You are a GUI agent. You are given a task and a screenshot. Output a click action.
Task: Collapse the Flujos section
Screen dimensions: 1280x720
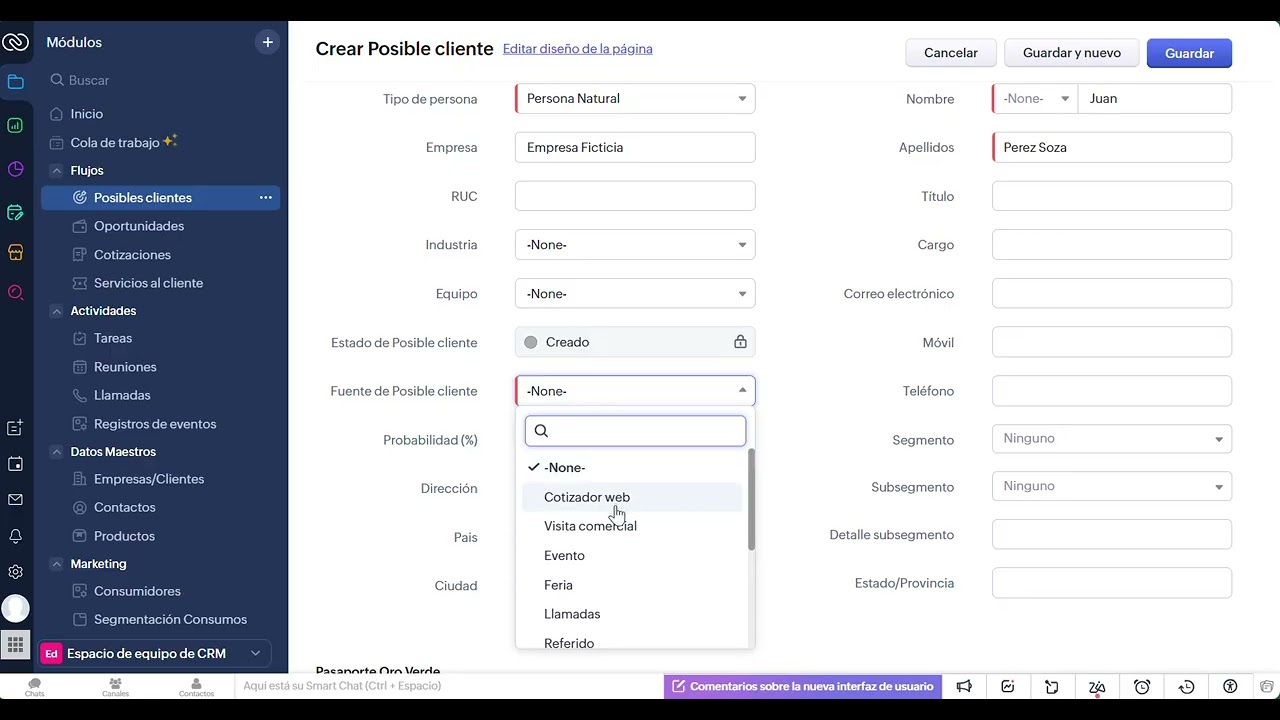point(56,171)
